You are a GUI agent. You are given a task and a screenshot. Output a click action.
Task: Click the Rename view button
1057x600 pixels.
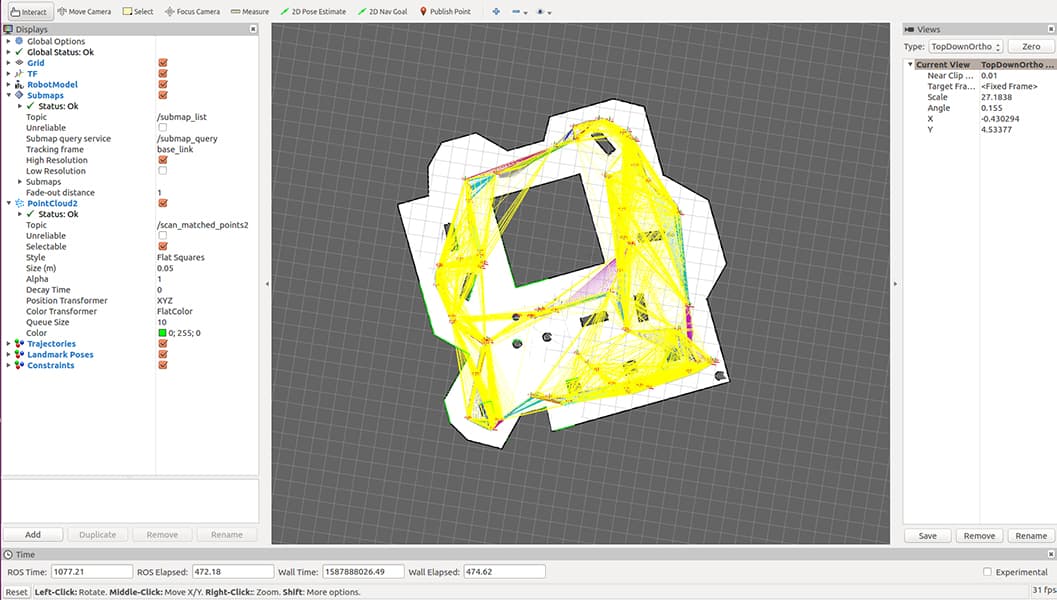click(x=1031, y=536)
